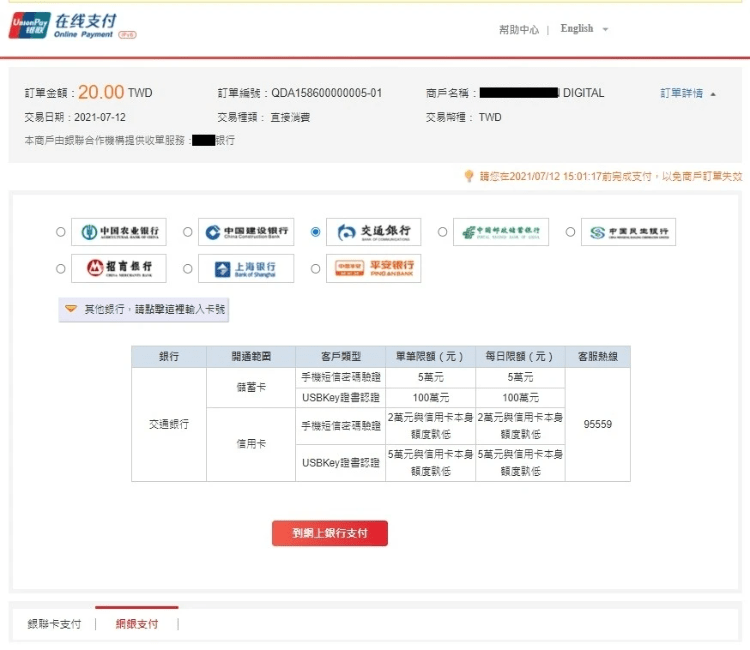This screenshot has width=750, height=650.
Task: Select the Bank of Shanghai radio button
Action: pos(188,269)
